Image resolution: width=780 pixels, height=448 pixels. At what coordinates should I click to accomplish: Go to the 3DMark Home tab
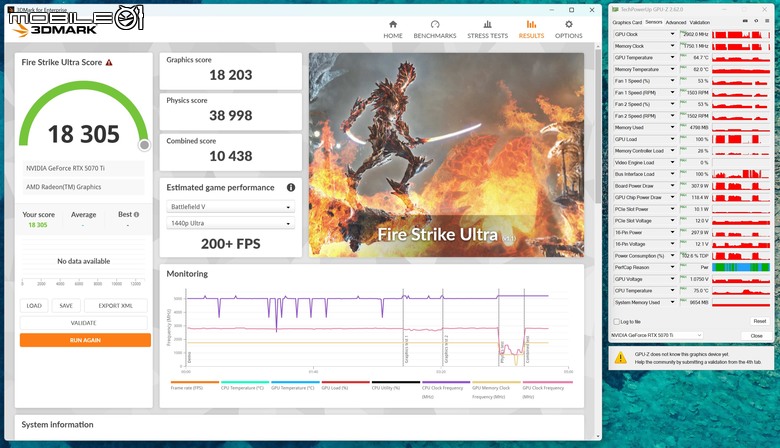tap(392, 29)
